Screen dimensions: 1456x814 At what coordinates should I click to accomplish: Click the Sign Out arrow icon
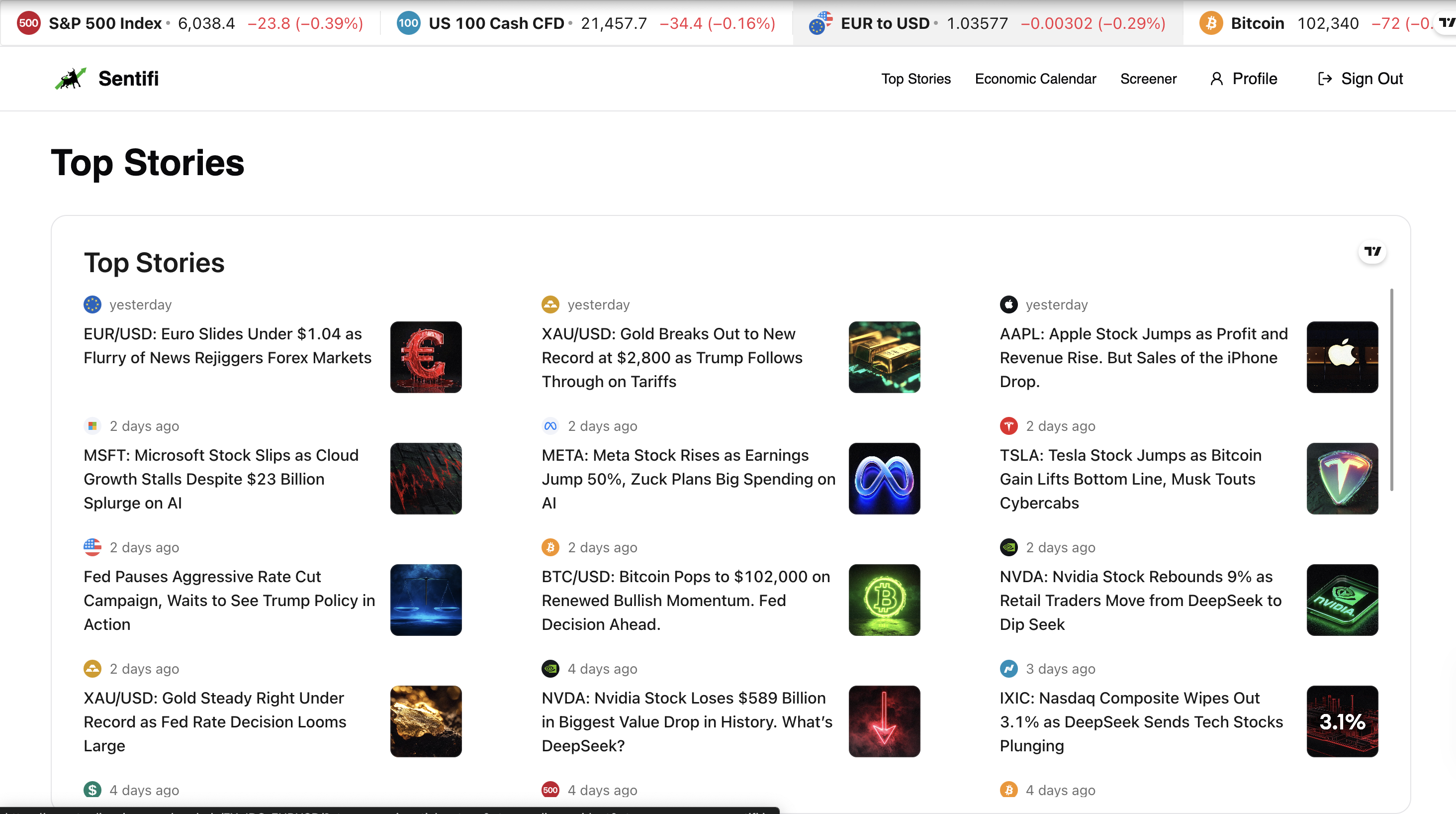[1324, 79]
